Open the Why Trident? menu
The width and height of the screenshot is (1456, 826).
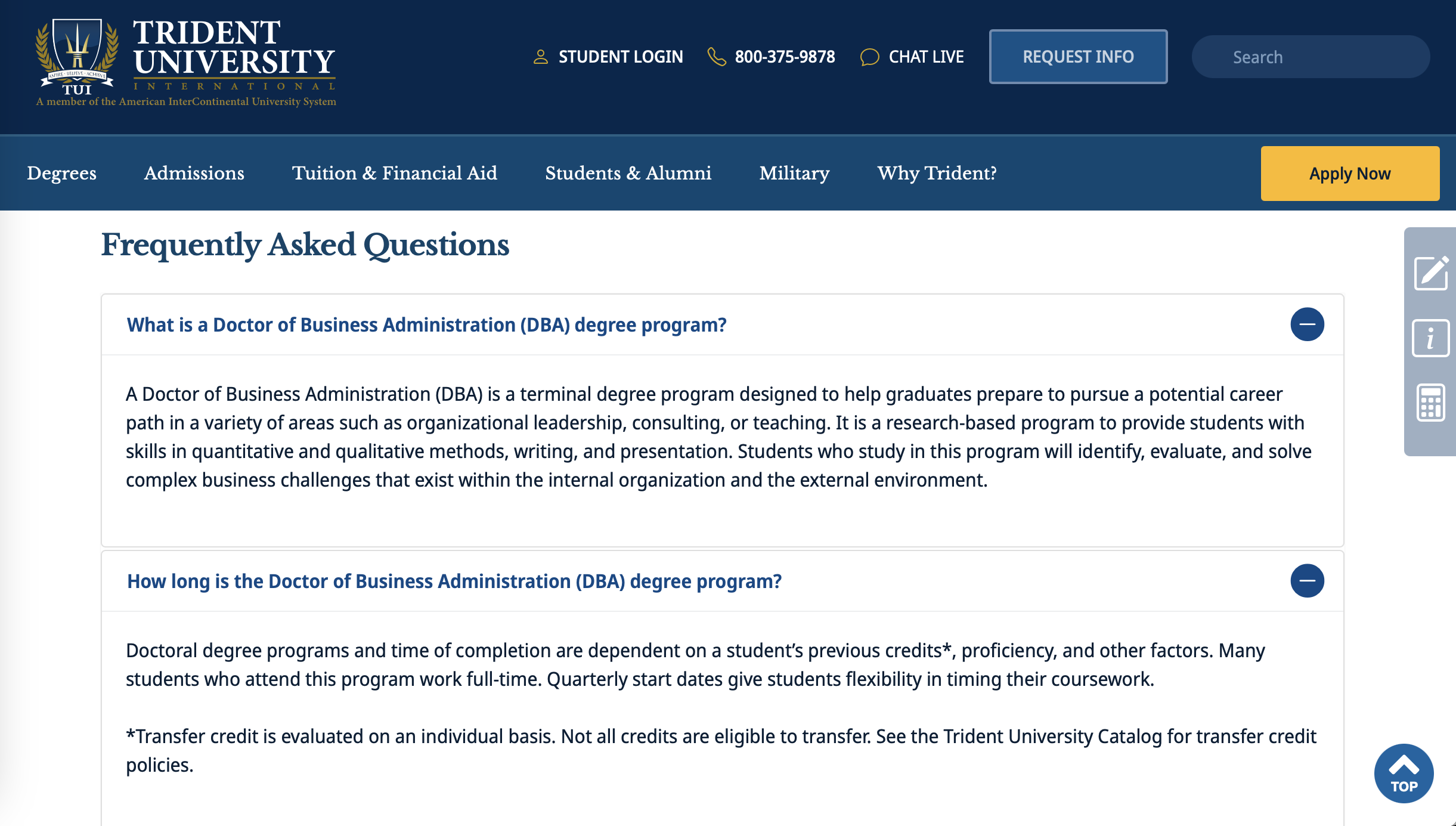pyautogui.click(x=937, y=173)
